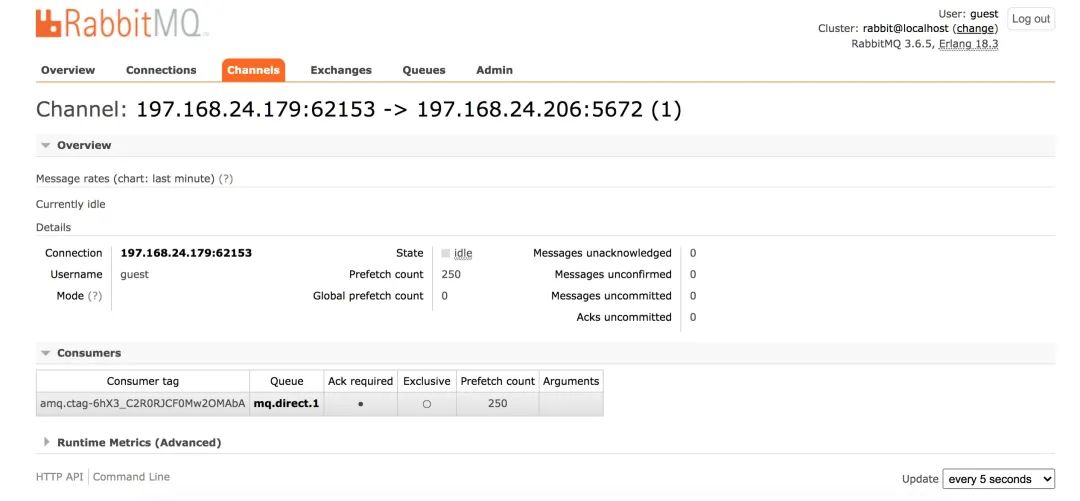Click the Currently idle text
Viewport: 1080px width, 501px height.
click(x=70, y=205)
